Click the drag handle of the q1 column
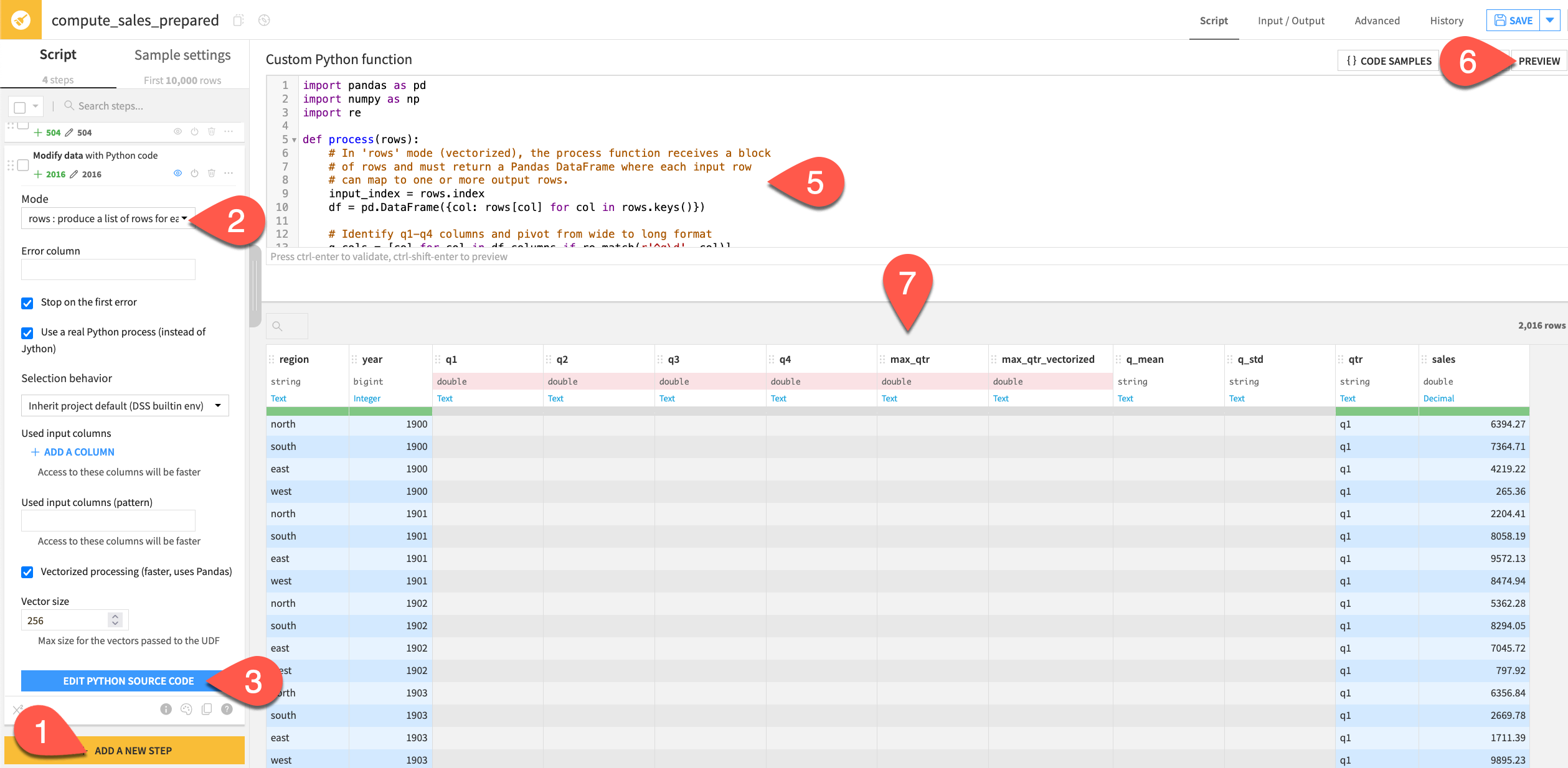 pyautogui.click(x=438, y=359)
